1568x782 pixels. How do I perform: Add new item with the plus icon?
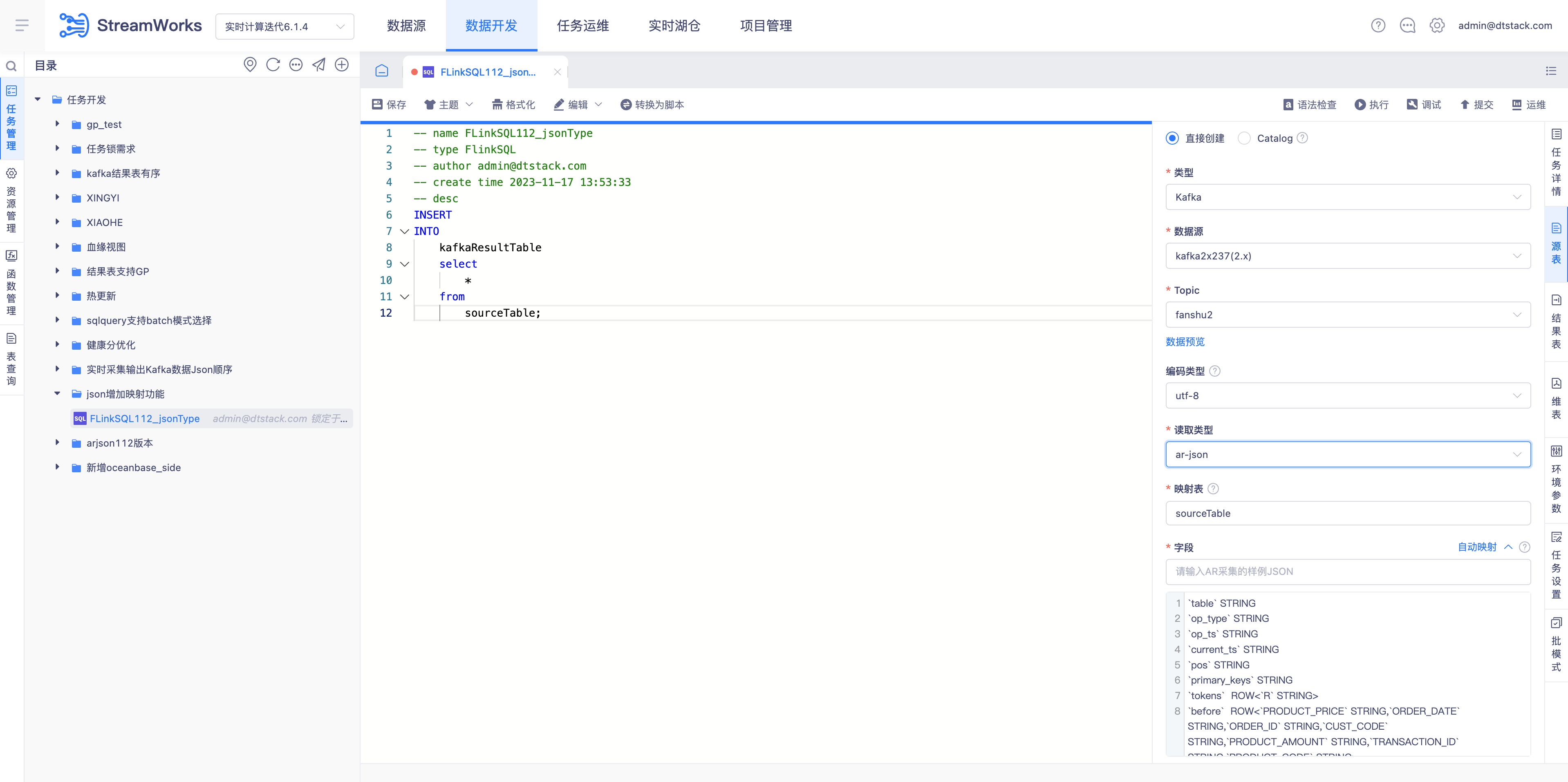[x=342, y=65]
